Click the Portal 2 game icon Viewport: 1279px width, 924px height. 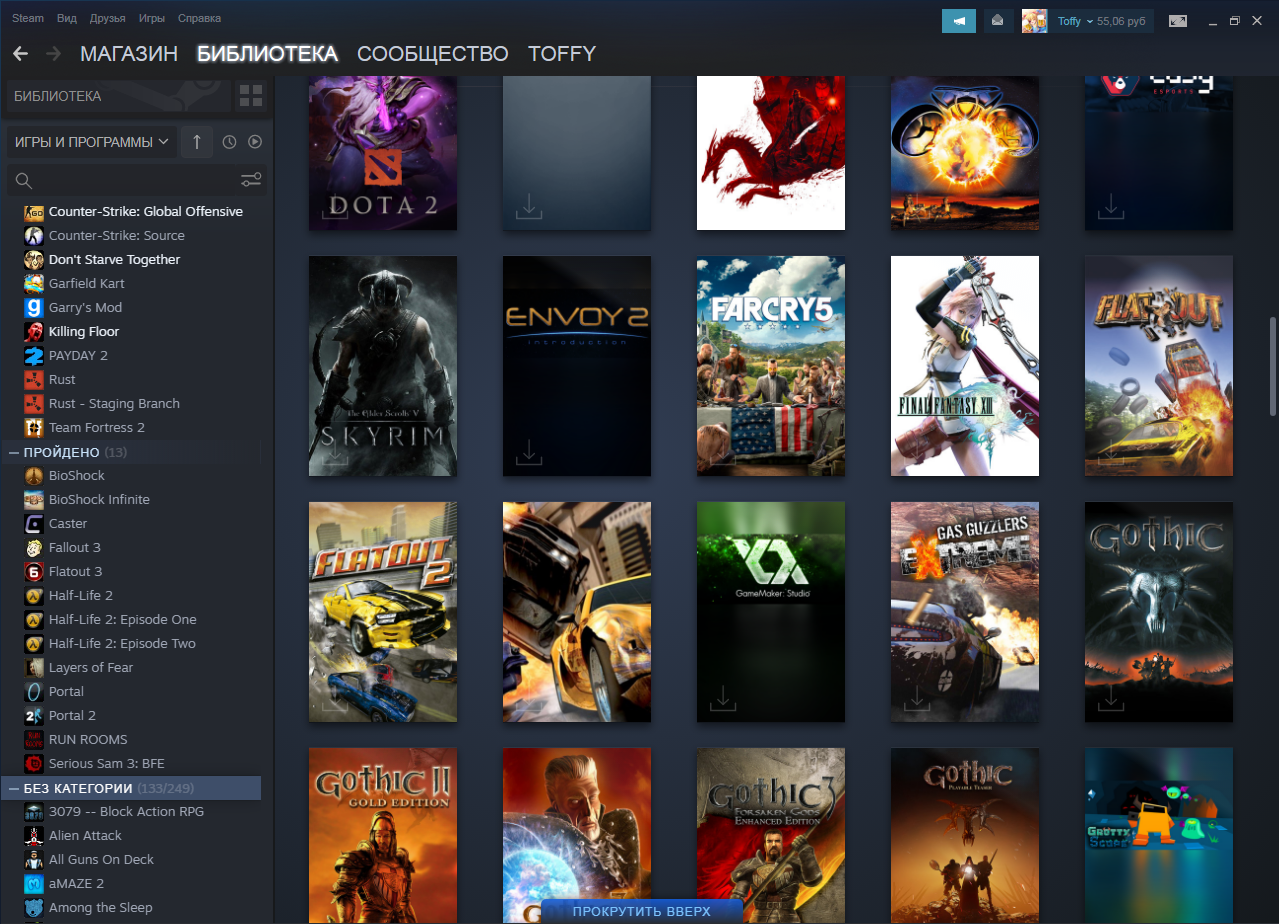click(x=34, y=716)
